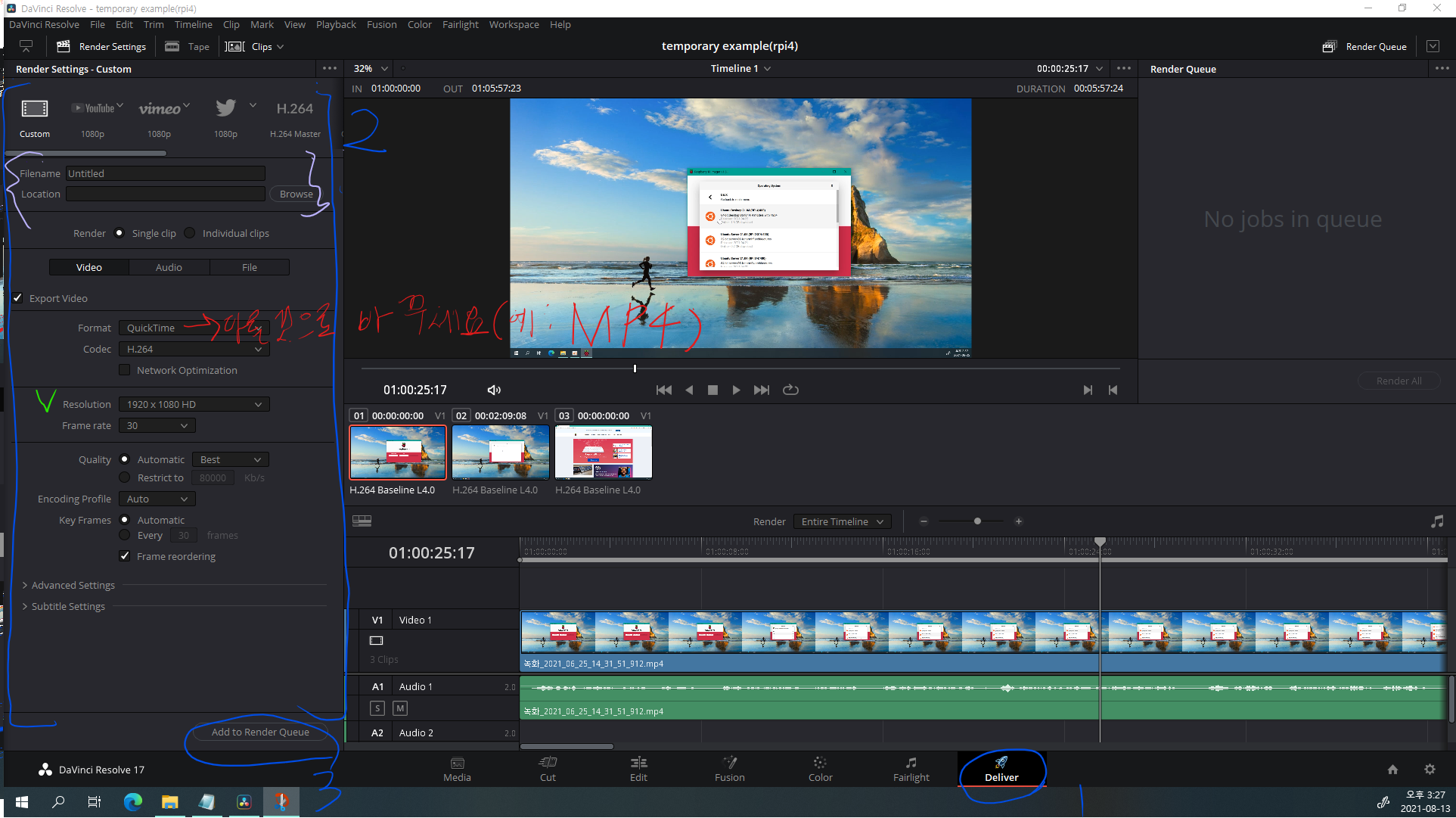Screen dimensions: 1456x818
Task: Click the loop playback icon
Action: pyautogui.click(x=790, y=390)
